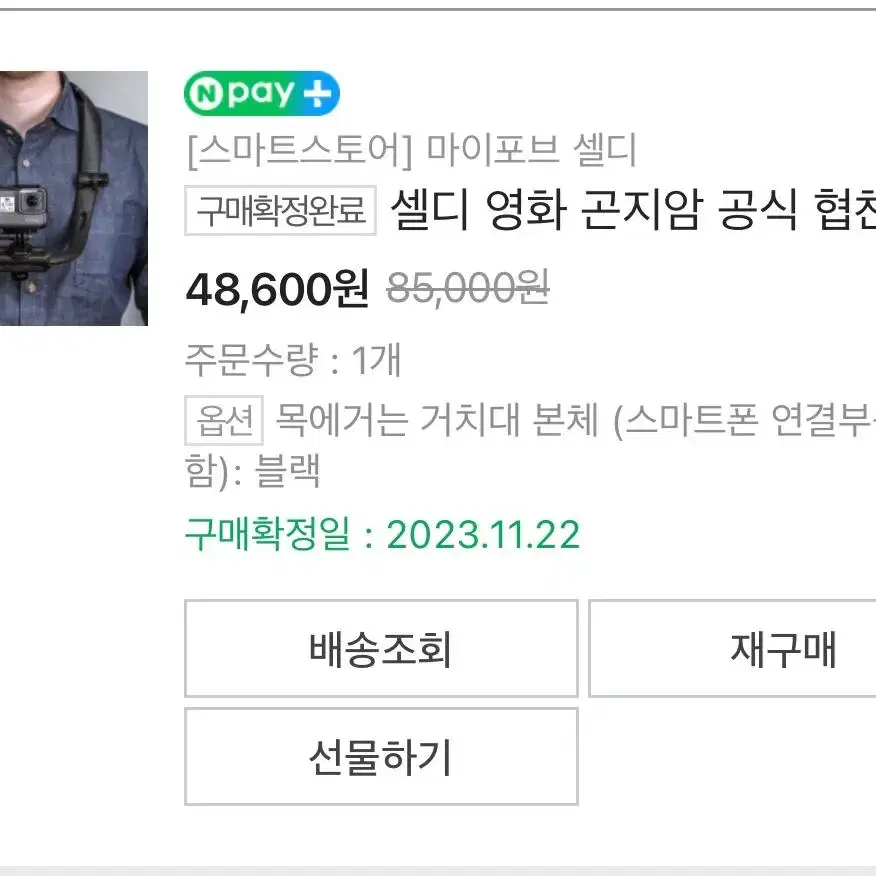Click the 공식 word in product title

(758, 210)
